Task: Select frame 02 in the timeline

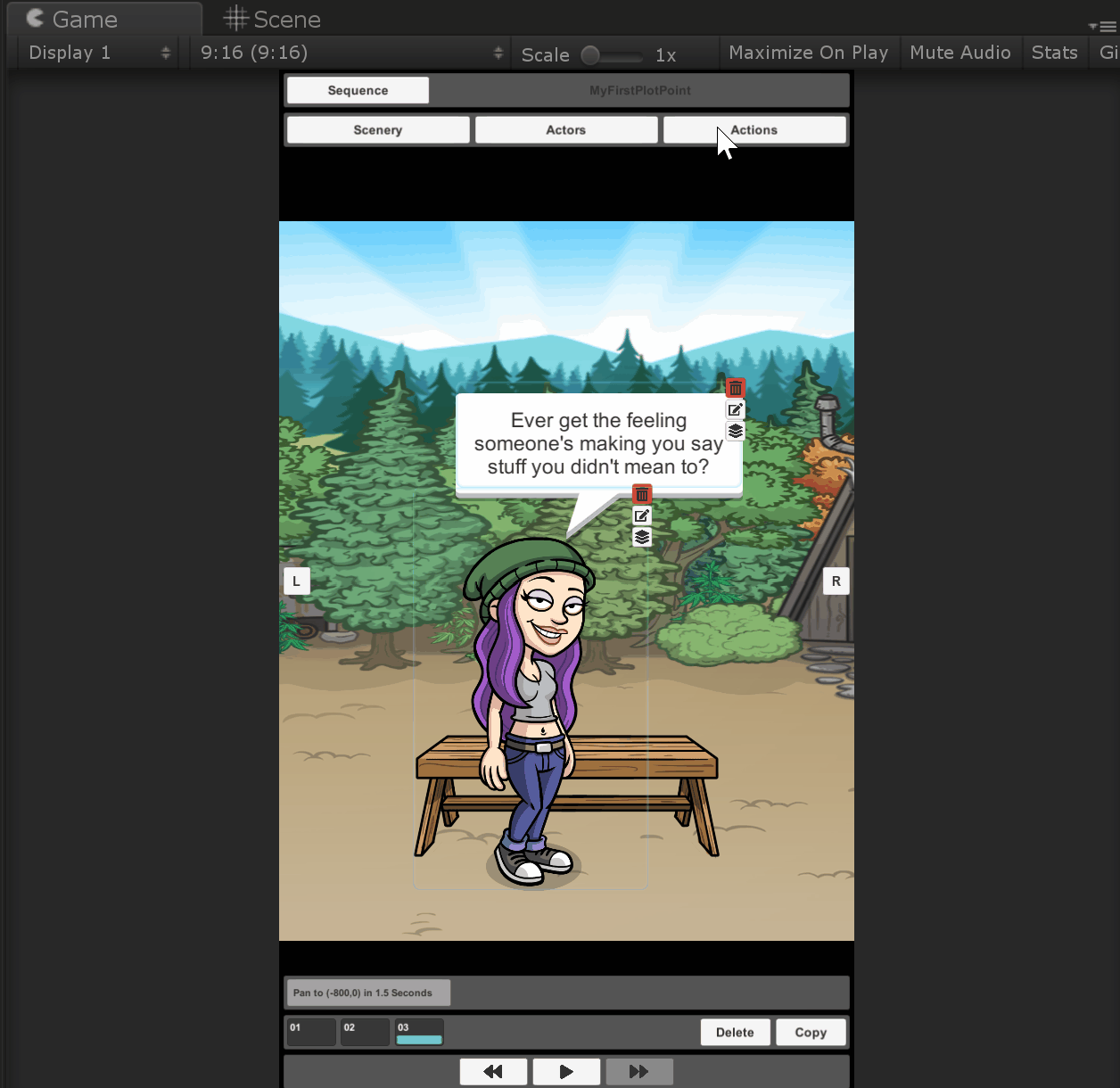Action: tap(365, 1032)
